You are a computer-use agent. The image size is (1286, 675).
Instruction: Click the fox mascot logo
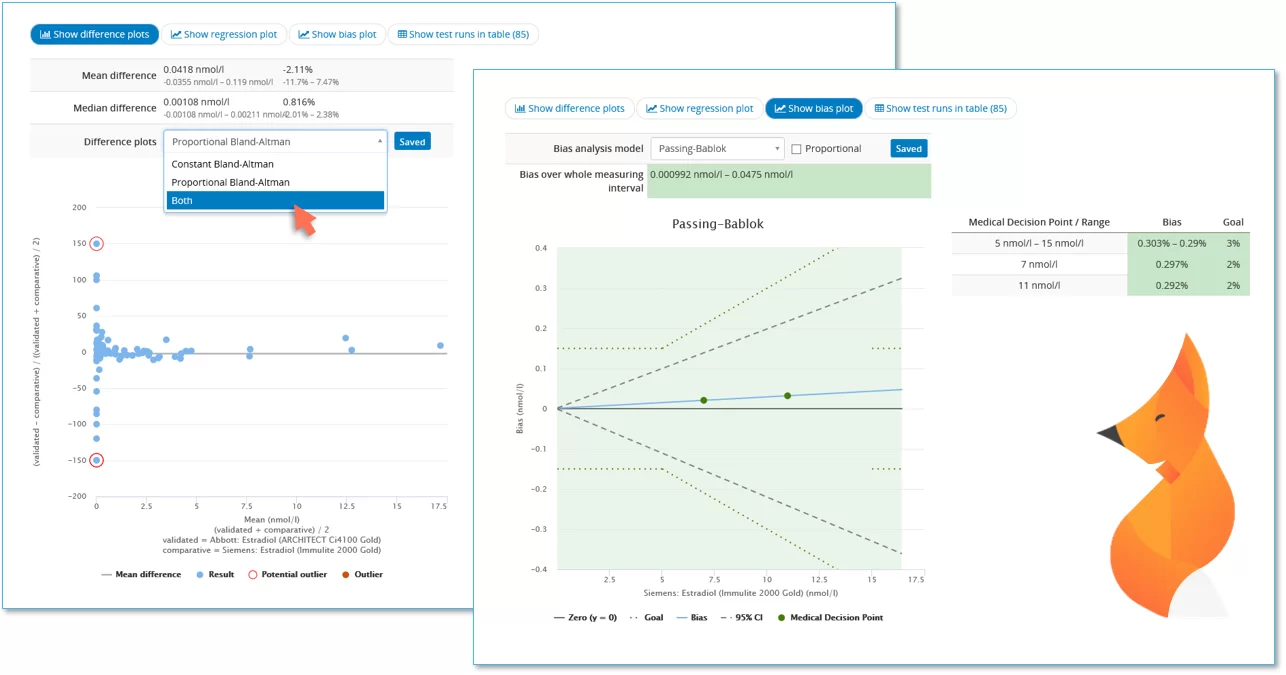(1170, 470)
